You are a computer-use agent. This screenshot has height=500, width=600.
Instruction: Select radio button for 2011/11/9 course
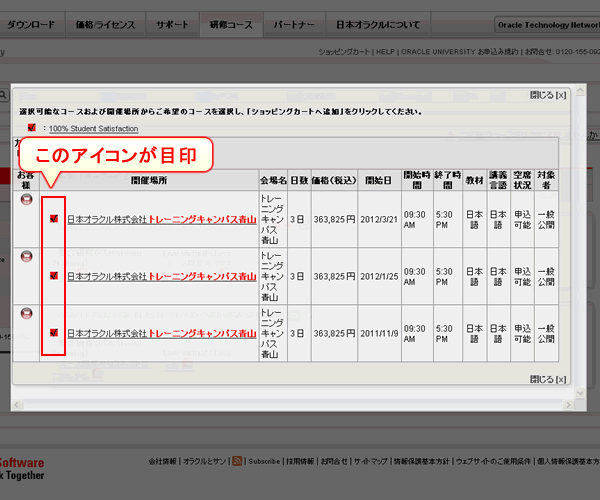click(x=26, y=313)
